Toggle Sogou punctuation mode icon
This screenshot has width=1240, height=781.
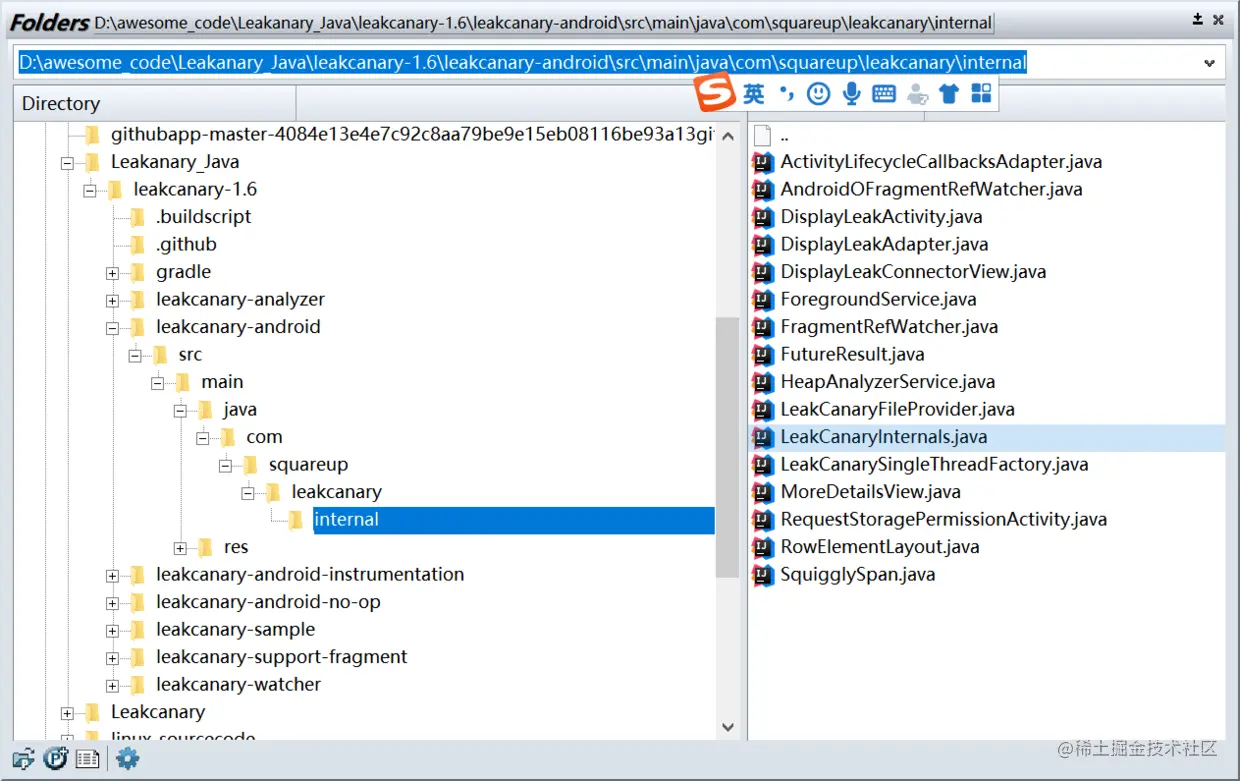tap(787, 94)
